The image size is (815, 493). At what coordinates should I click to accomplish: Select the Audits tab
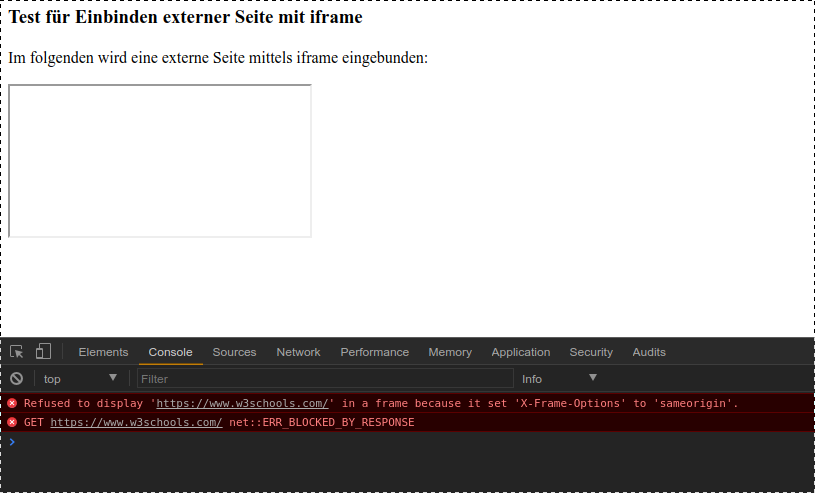649,352
